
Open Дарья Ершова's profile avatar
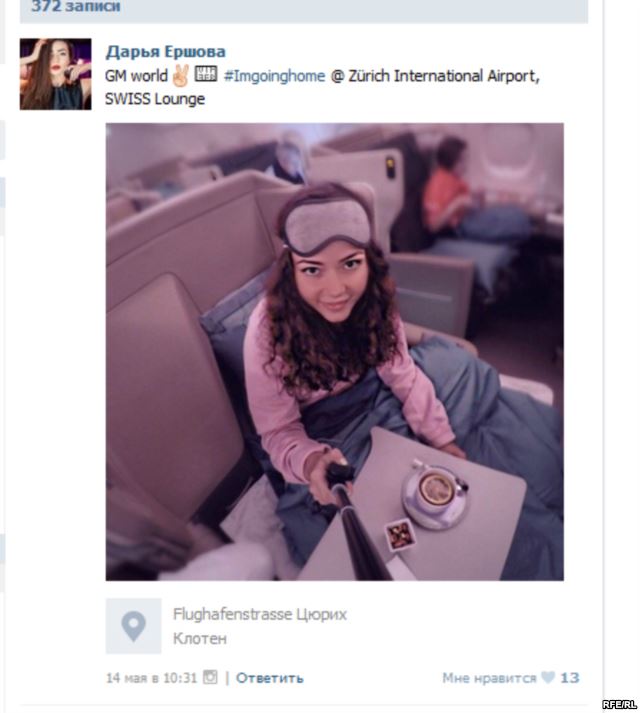coord(55,74)
